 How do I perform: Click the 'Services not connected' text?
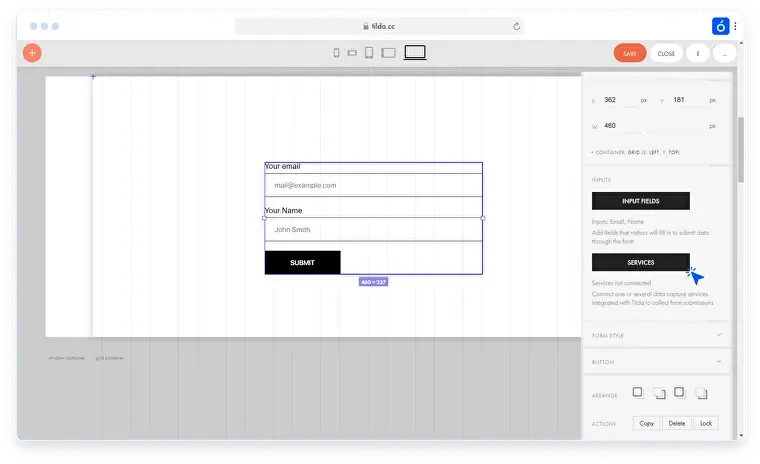tap(621, 283)
